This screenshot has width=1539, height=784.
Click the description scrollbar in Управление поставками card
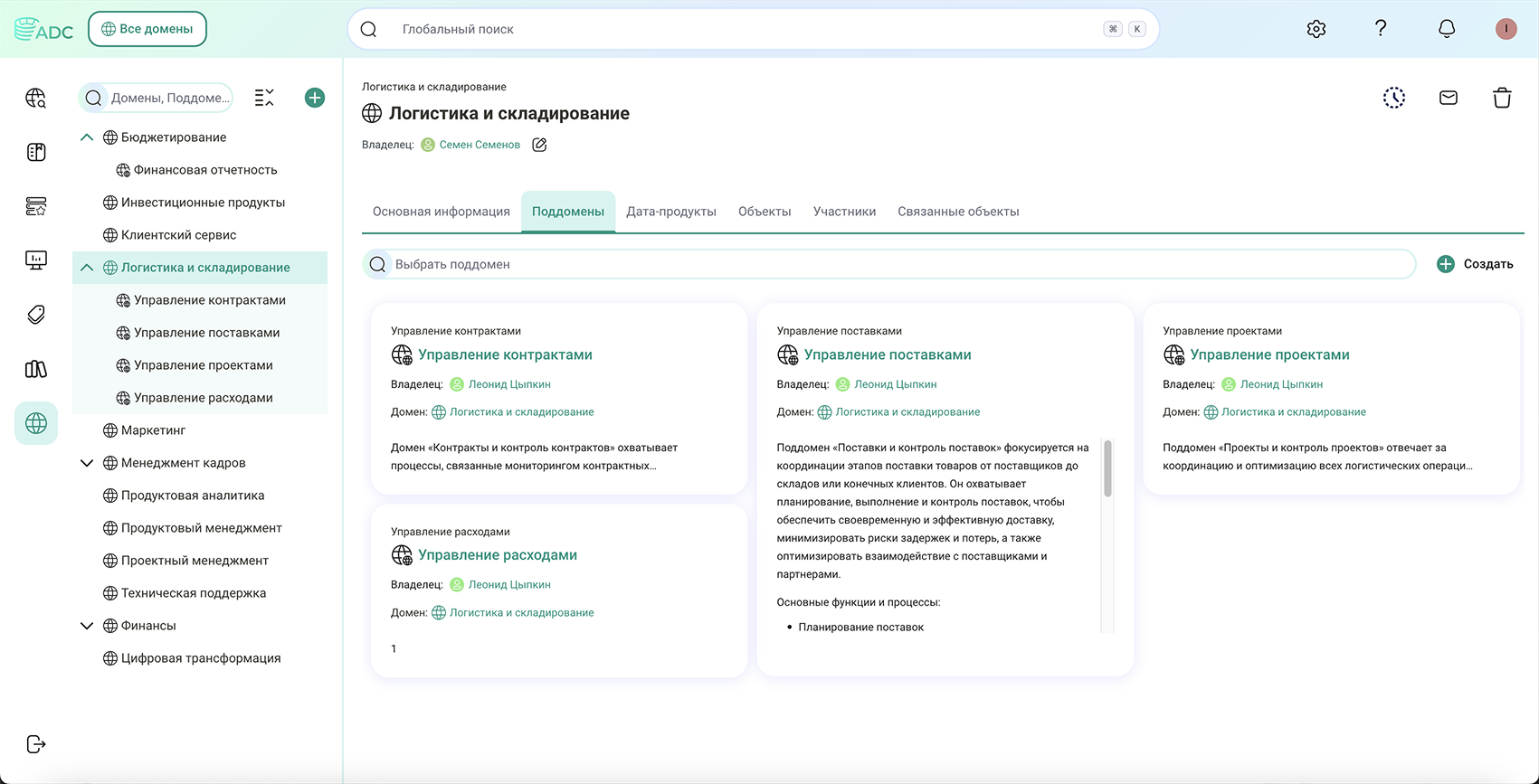[x=1107, y=470]
